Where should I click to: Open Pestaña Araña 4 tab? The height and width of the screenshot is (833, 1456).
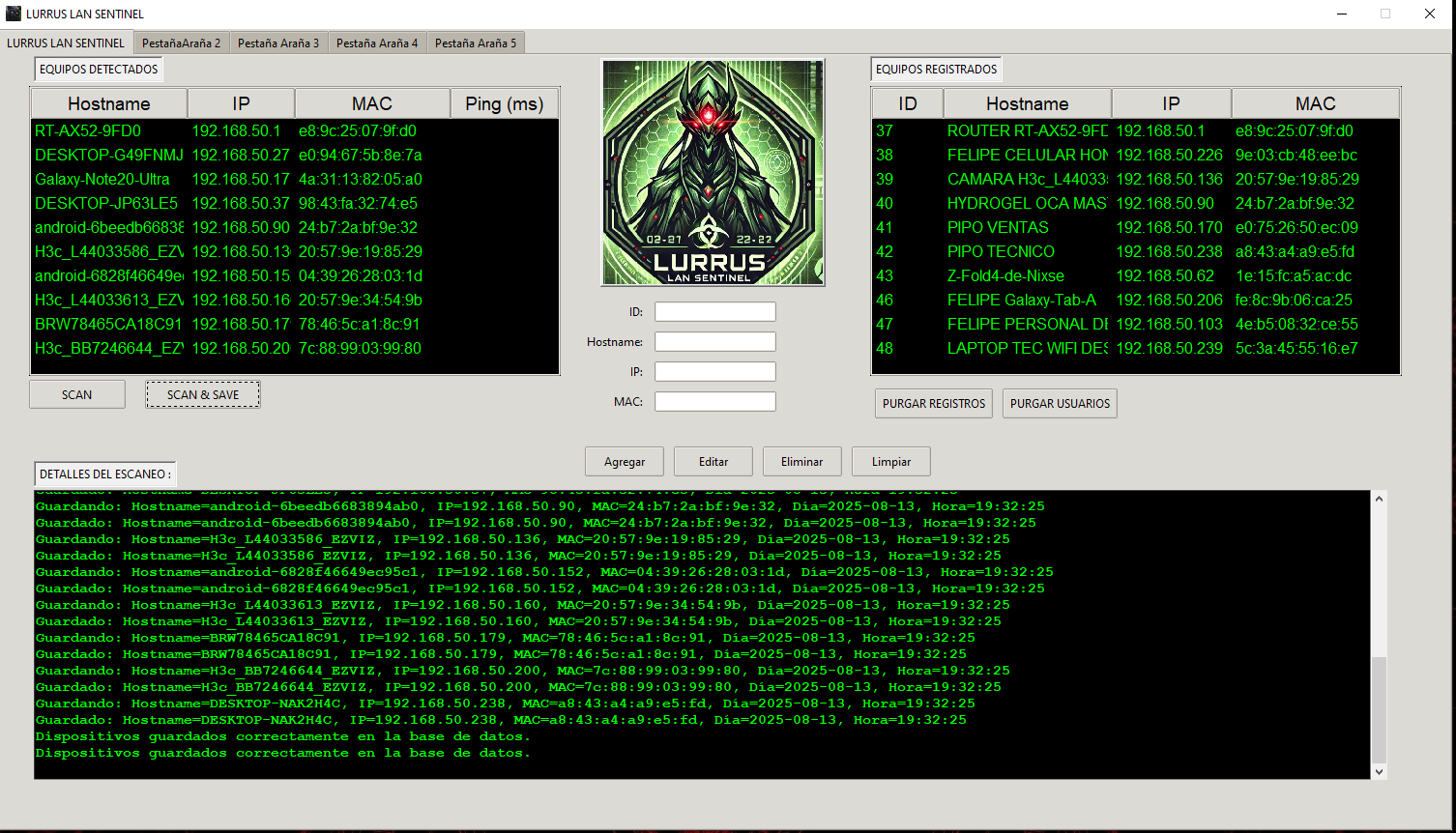(x=377, y=43)
